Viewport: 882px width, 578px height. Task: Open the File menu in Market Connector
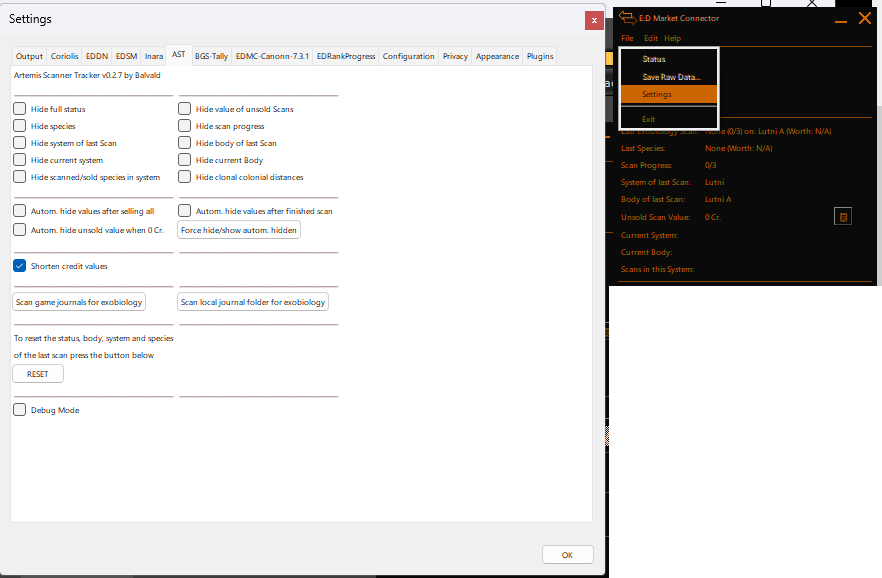(627, 38)
